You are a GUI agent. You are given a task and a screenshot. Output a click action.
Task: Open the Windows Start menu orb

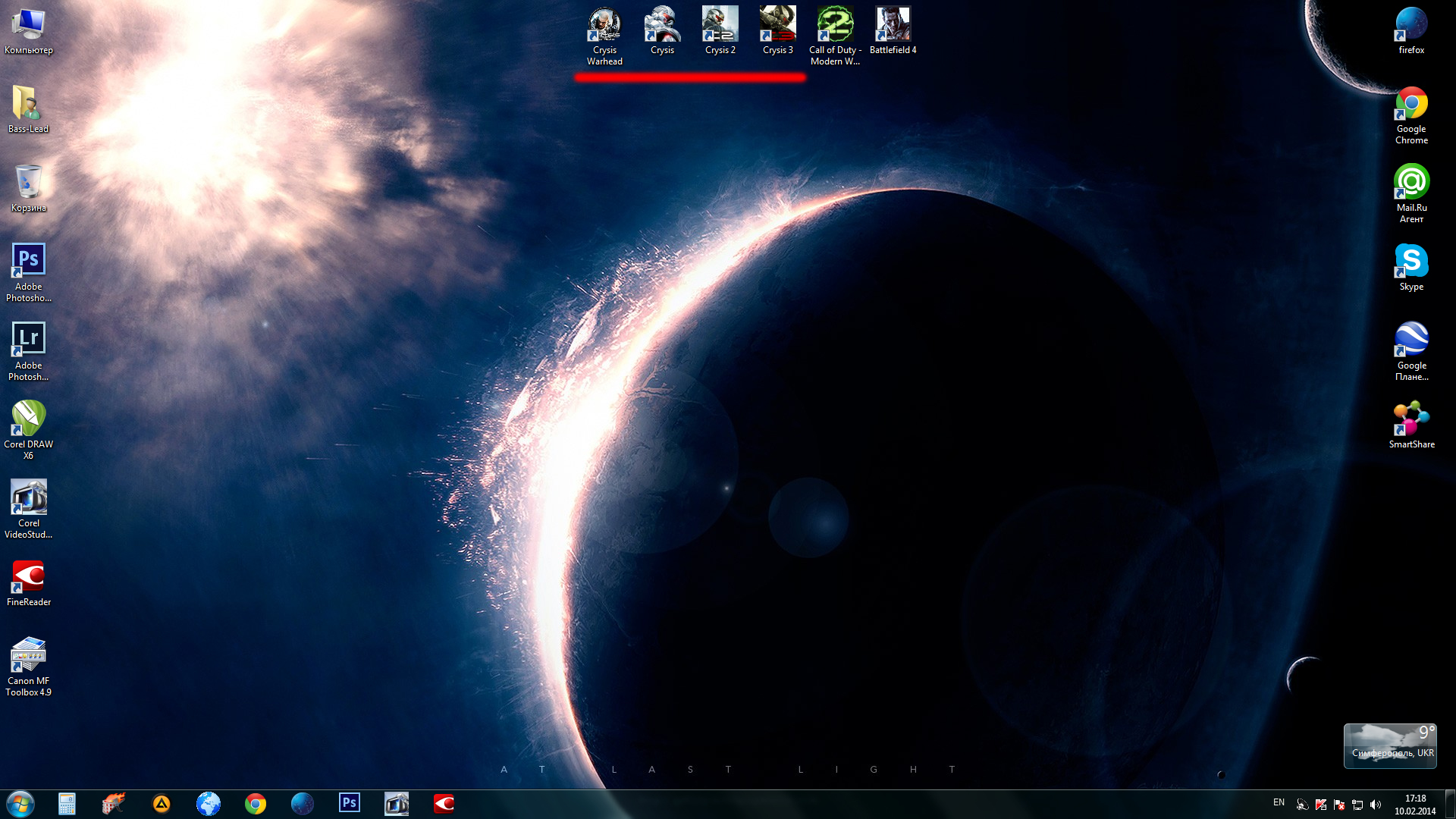(20, 804)
